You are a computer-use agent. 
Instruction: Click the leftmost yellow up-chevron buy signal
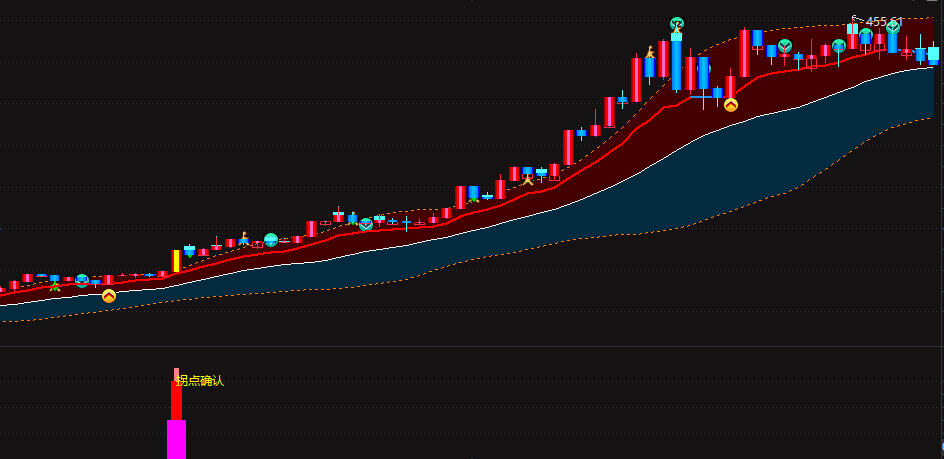click(x=109, y=296)
